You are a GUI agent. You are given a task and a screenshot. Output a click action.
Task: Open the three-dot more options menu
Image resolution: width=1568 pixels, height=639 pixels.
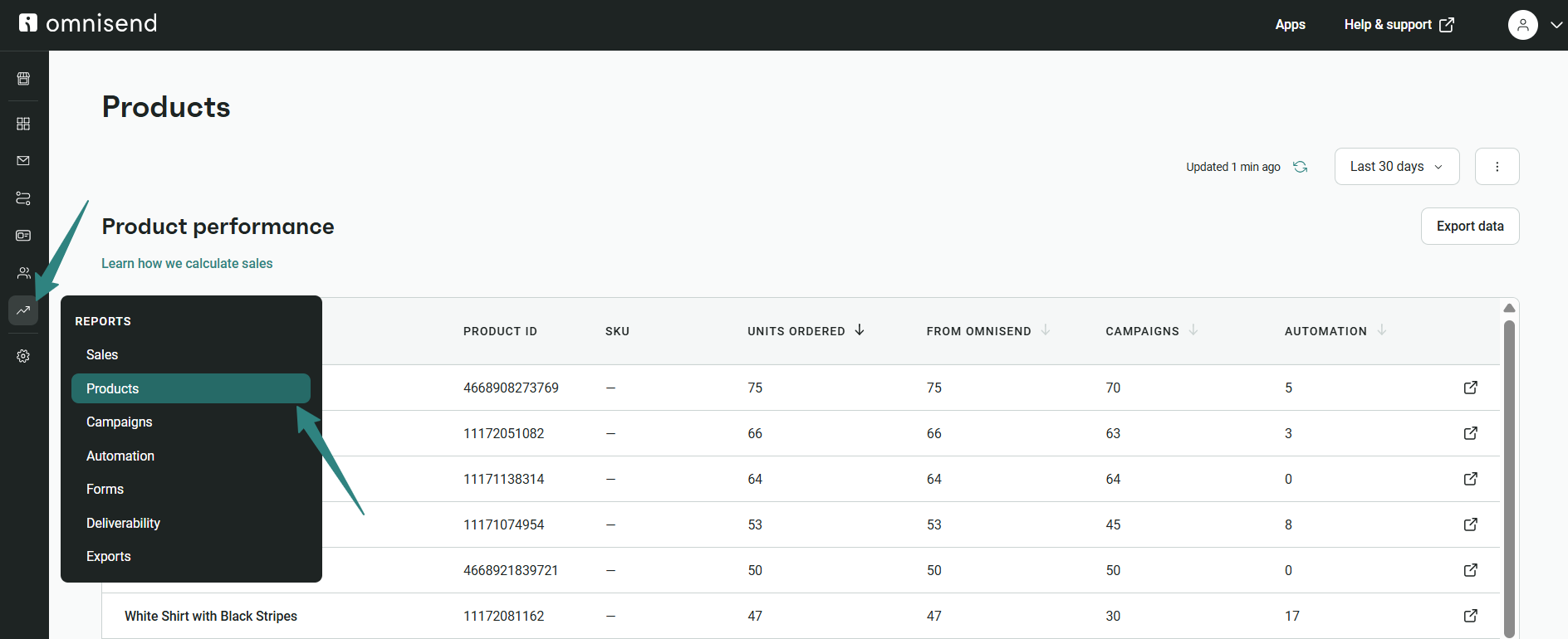coord(1497,167)
